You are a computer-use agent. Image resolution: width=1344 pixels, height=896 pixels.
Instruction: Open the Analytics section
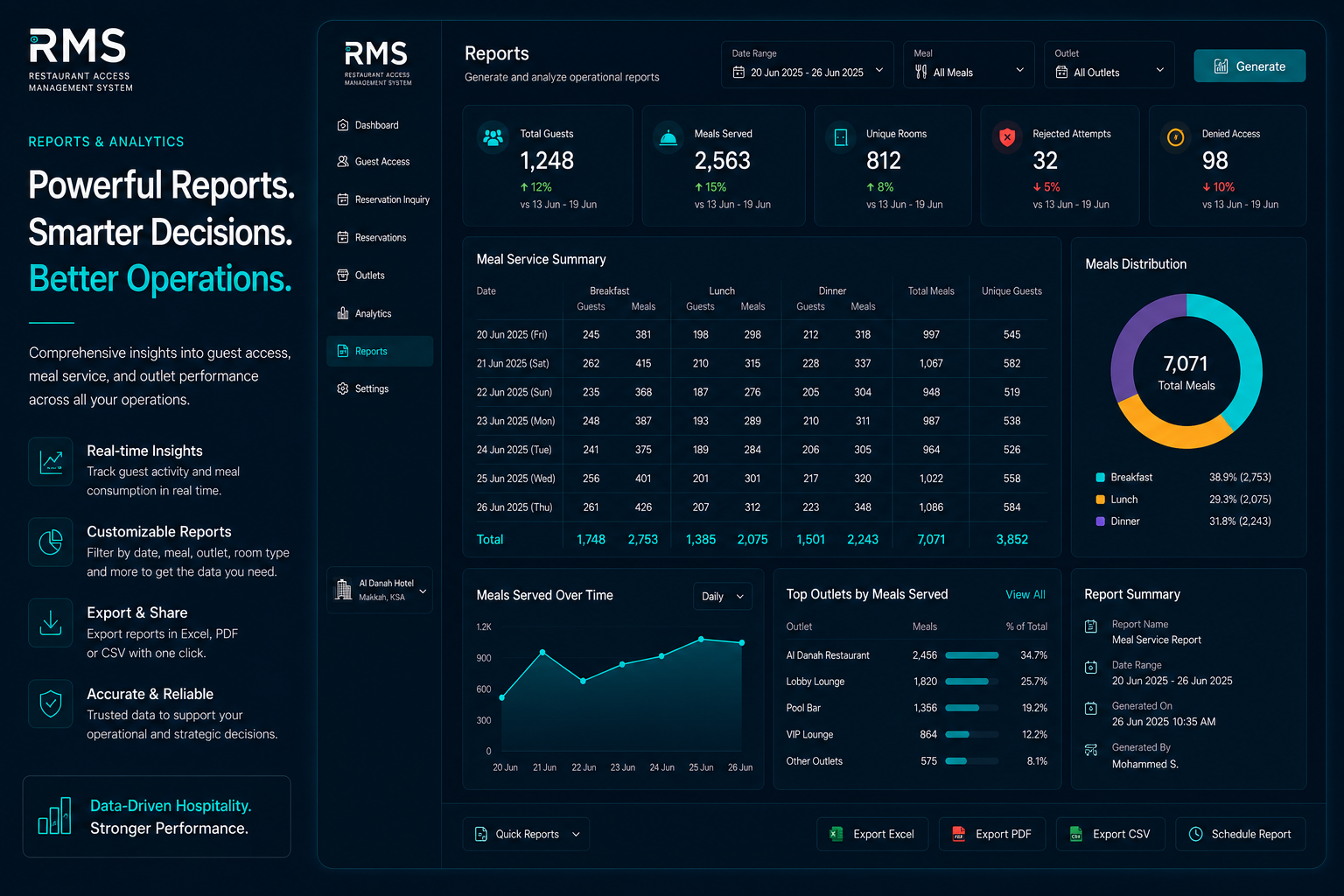pos(380,313)
